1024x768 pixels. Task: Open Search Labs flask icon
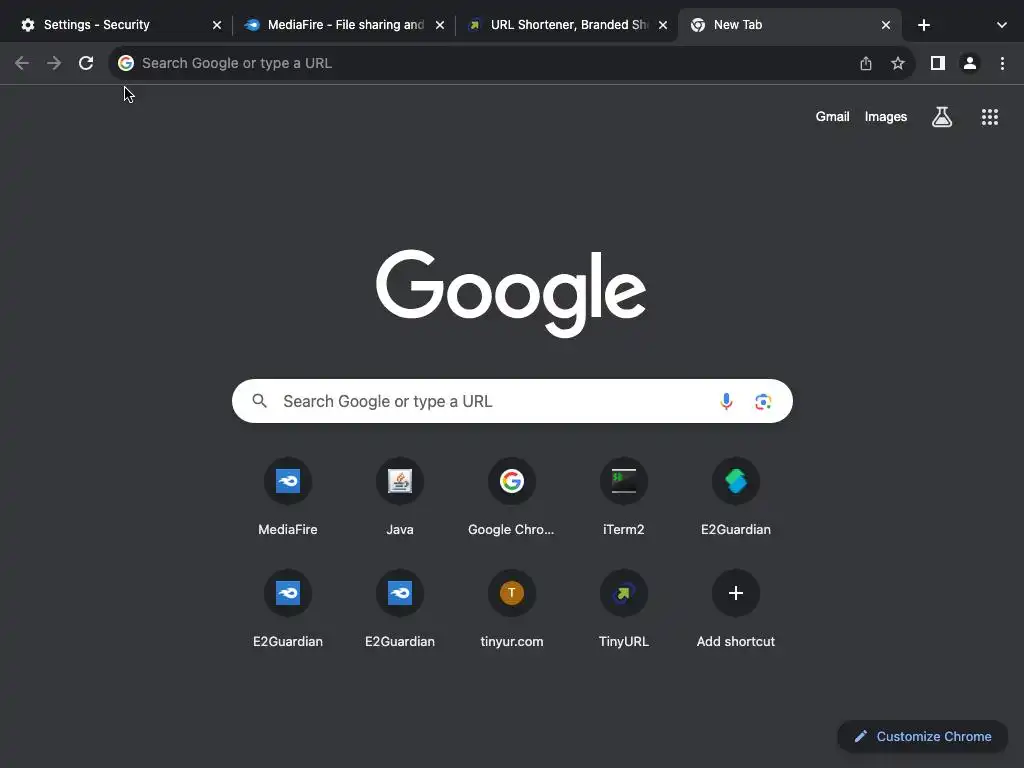pos(942,117)
